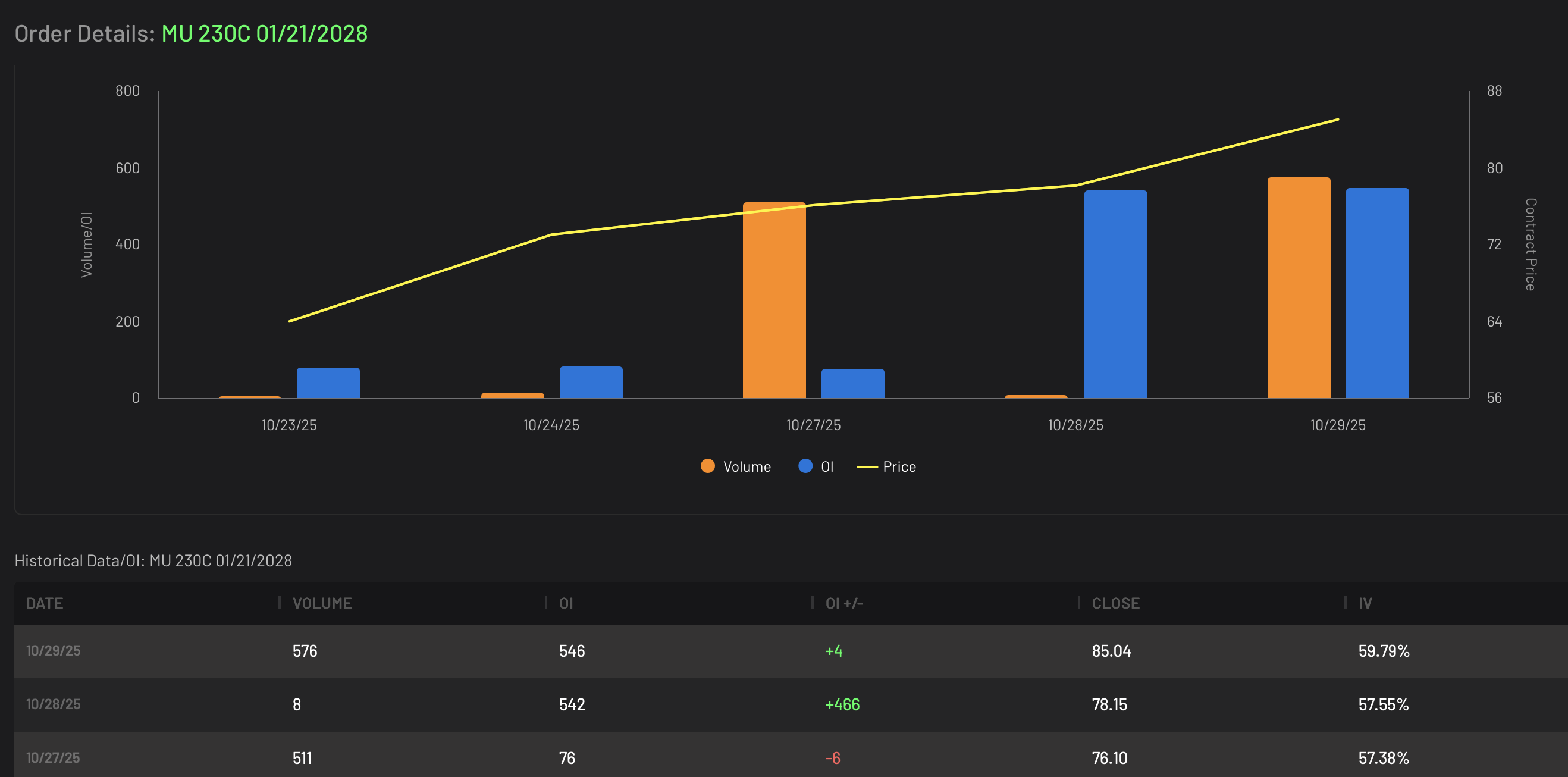Click the green MU 230C 01/21/2028 order title
Viewport: 1568px width, 777px height.
(x=265, y=33)
